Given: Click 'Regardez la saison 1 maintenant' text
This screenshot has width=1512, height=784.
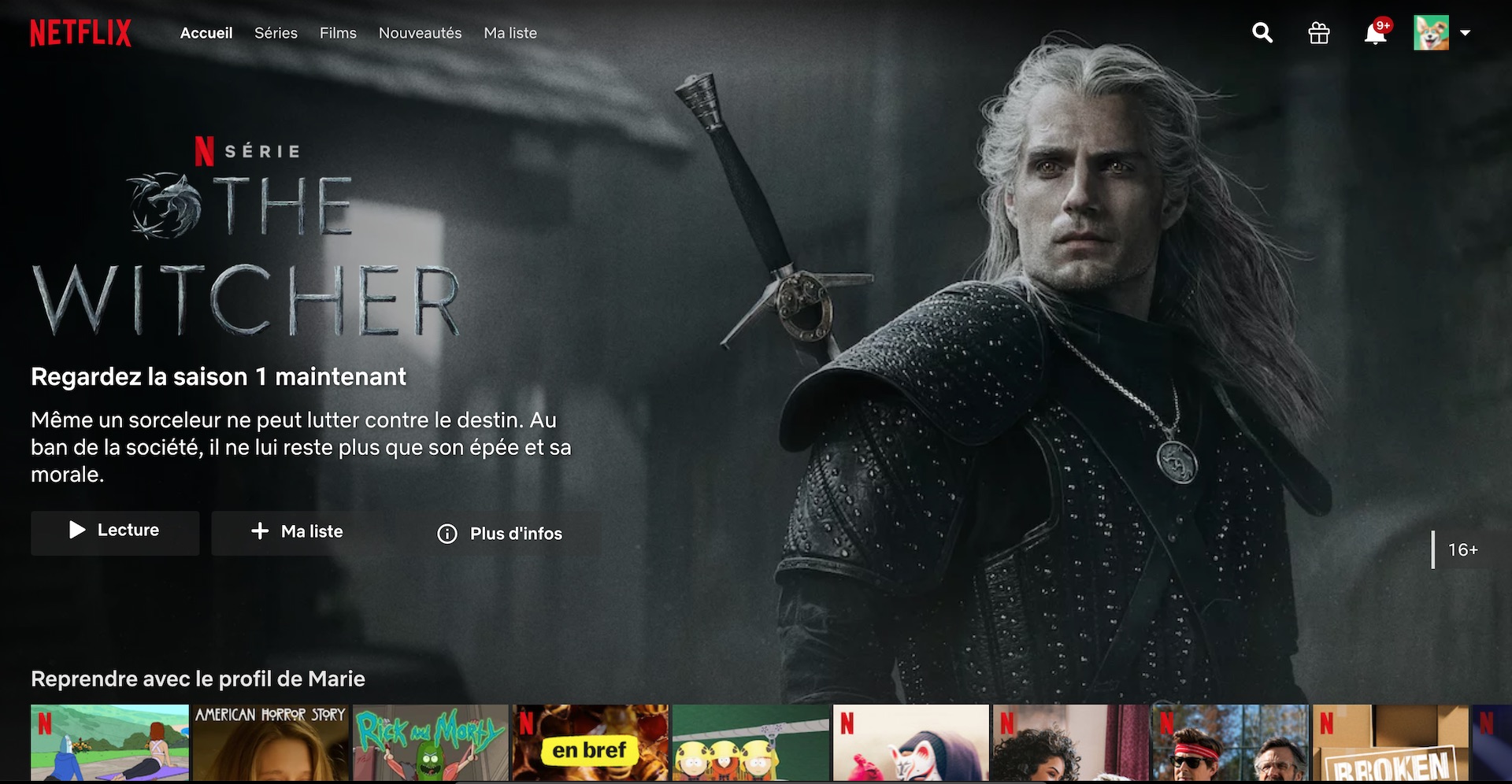Looking at the screenshot, I should pyautogui.click(x=218, y=376).
